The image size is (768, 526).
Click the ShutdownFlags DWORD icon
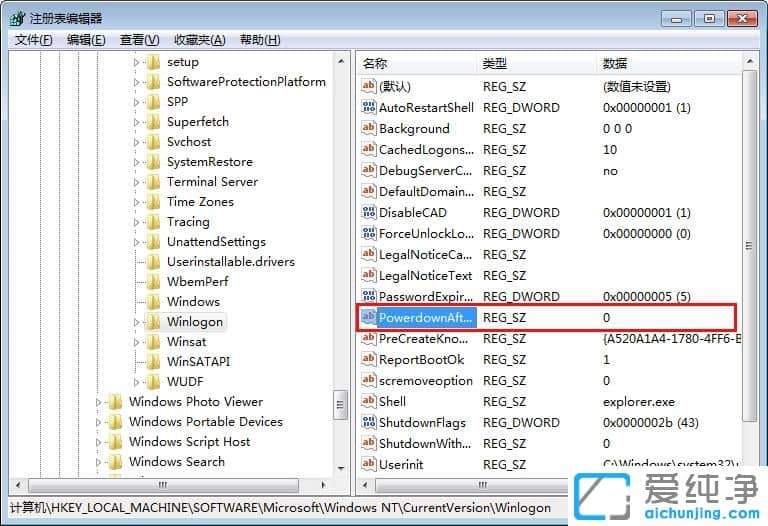(368, 423)
